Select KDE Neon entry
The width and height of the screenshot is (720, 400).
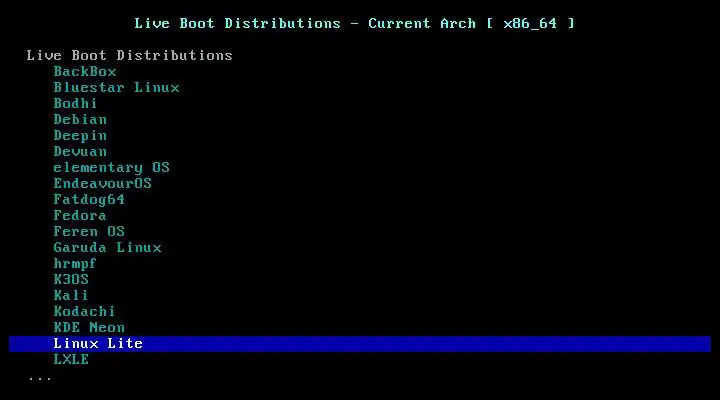pos(89,327)
